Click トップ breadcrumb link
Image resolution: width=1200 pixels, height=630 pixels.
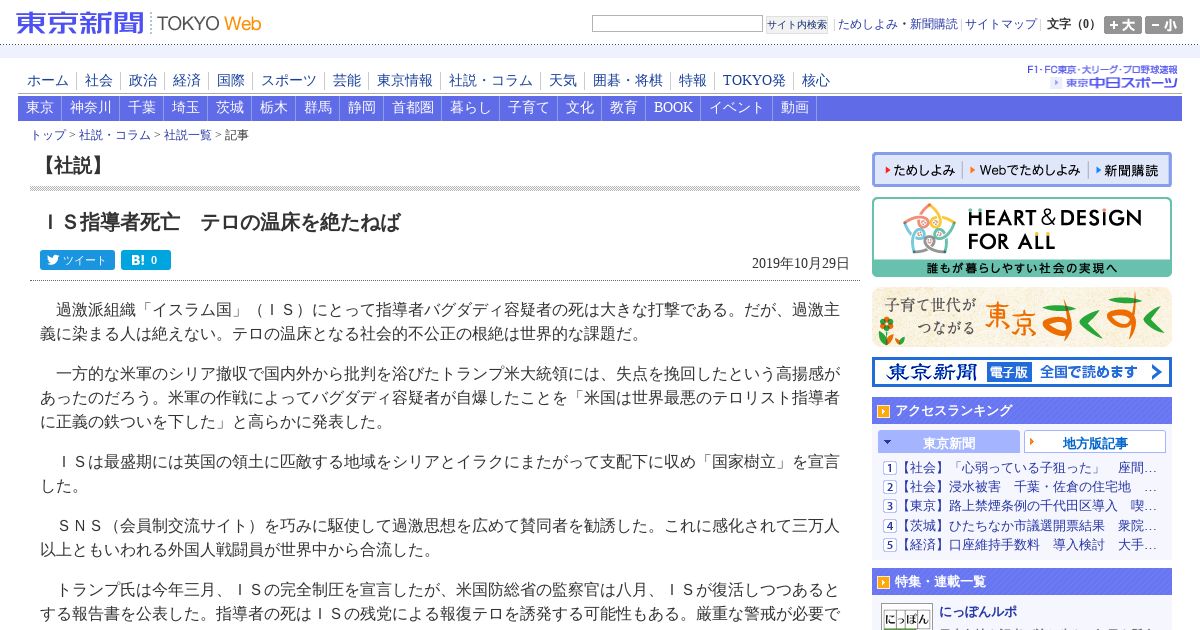pos(48,135)
